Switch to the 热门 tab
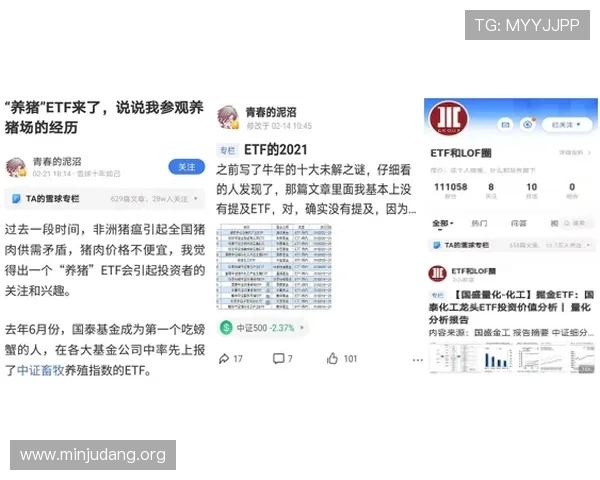The height and width of the screenshot is (480, 600). (x=479, y=224)
